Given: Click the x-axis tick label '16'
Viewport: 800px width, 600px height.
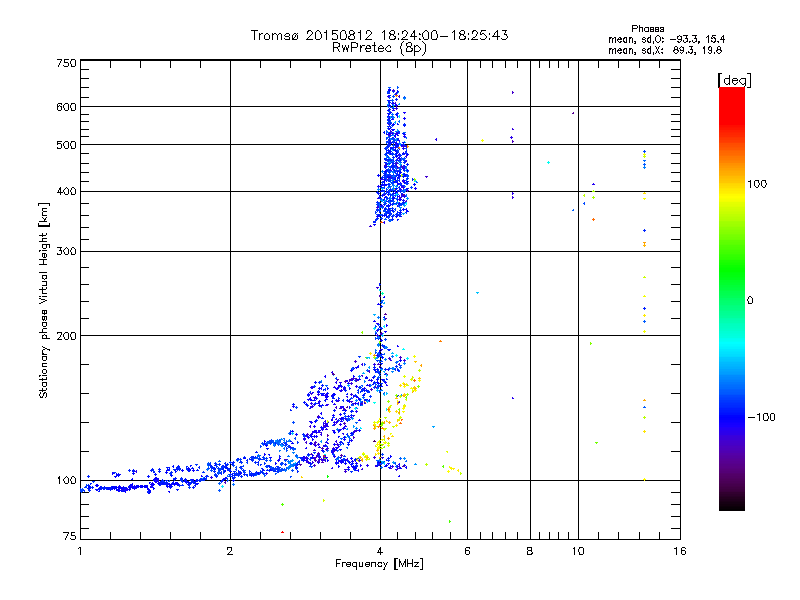Looking at the screenshot, I should pyautogui.click(x=680, y=551).
